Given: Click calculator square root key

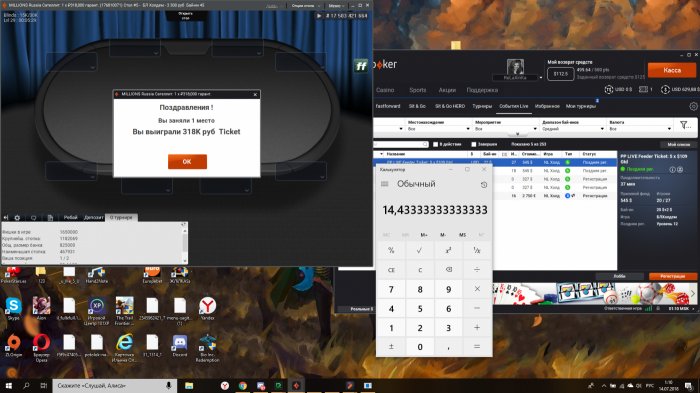Looking at the screenshot, I should tap(419, 251).
